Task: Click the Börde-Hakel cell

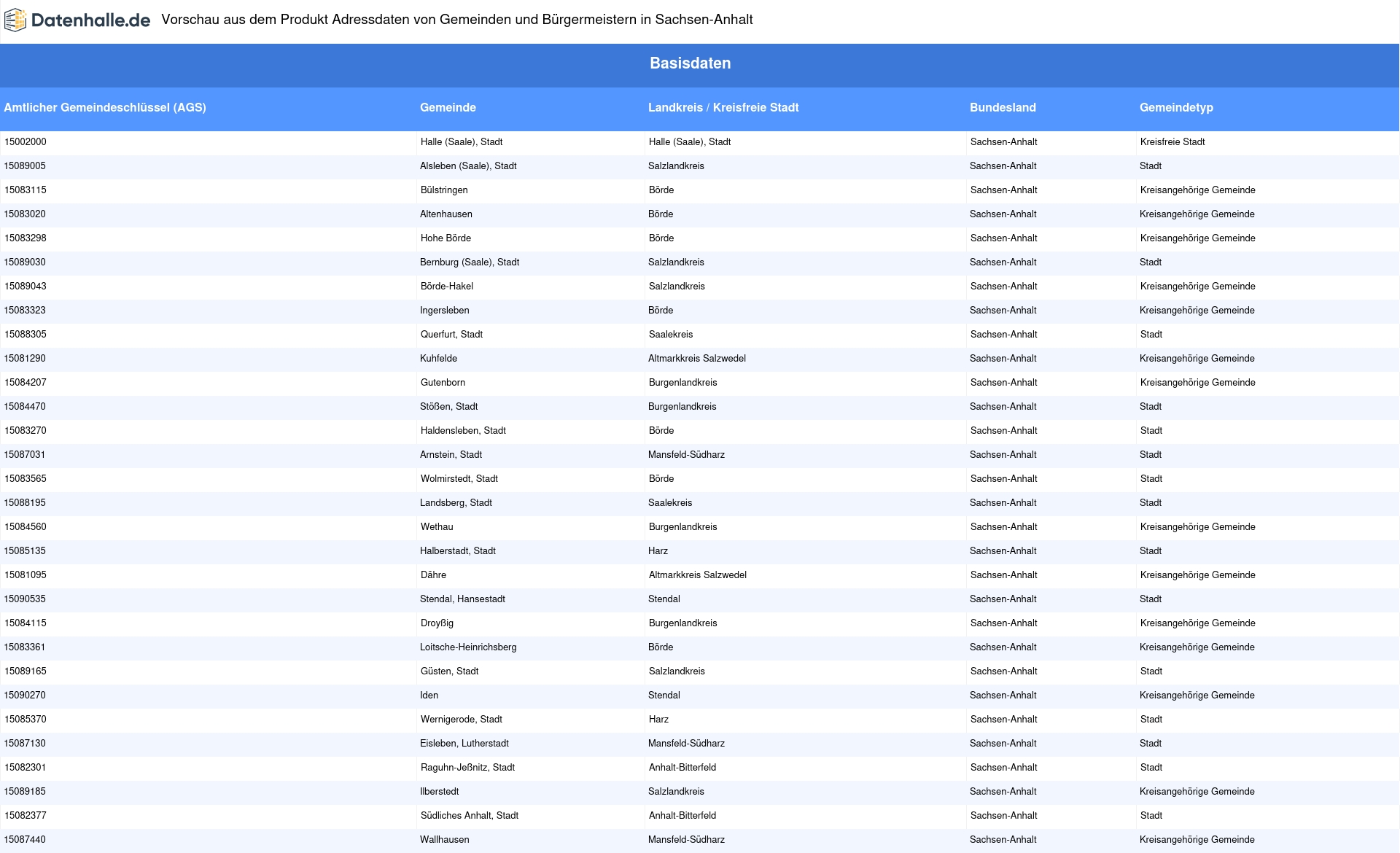Action: pyautogui.click(x=447, y=287)
